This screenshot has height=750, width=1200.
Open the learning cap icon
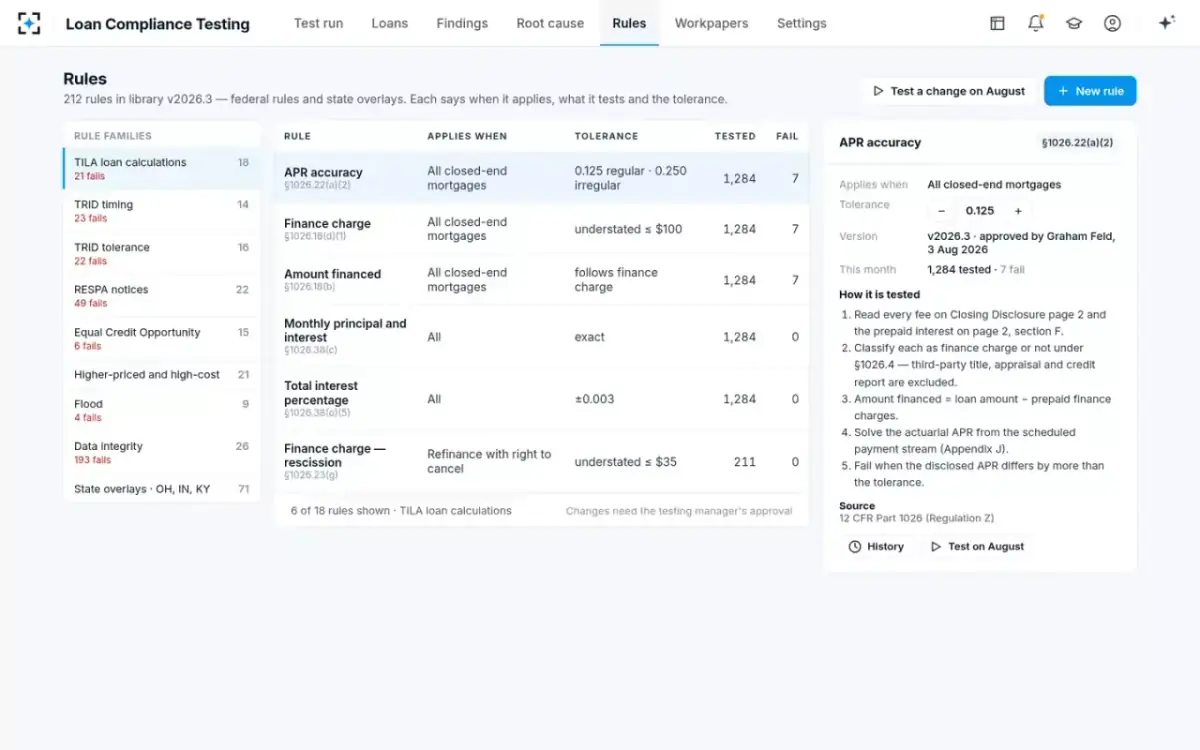point(1074,23)
